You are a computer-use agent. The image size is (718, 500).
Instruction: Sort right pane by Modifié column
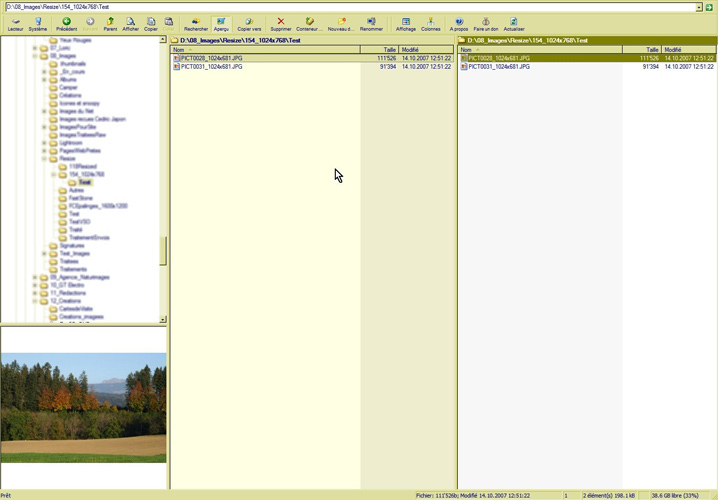pos(689,49)
